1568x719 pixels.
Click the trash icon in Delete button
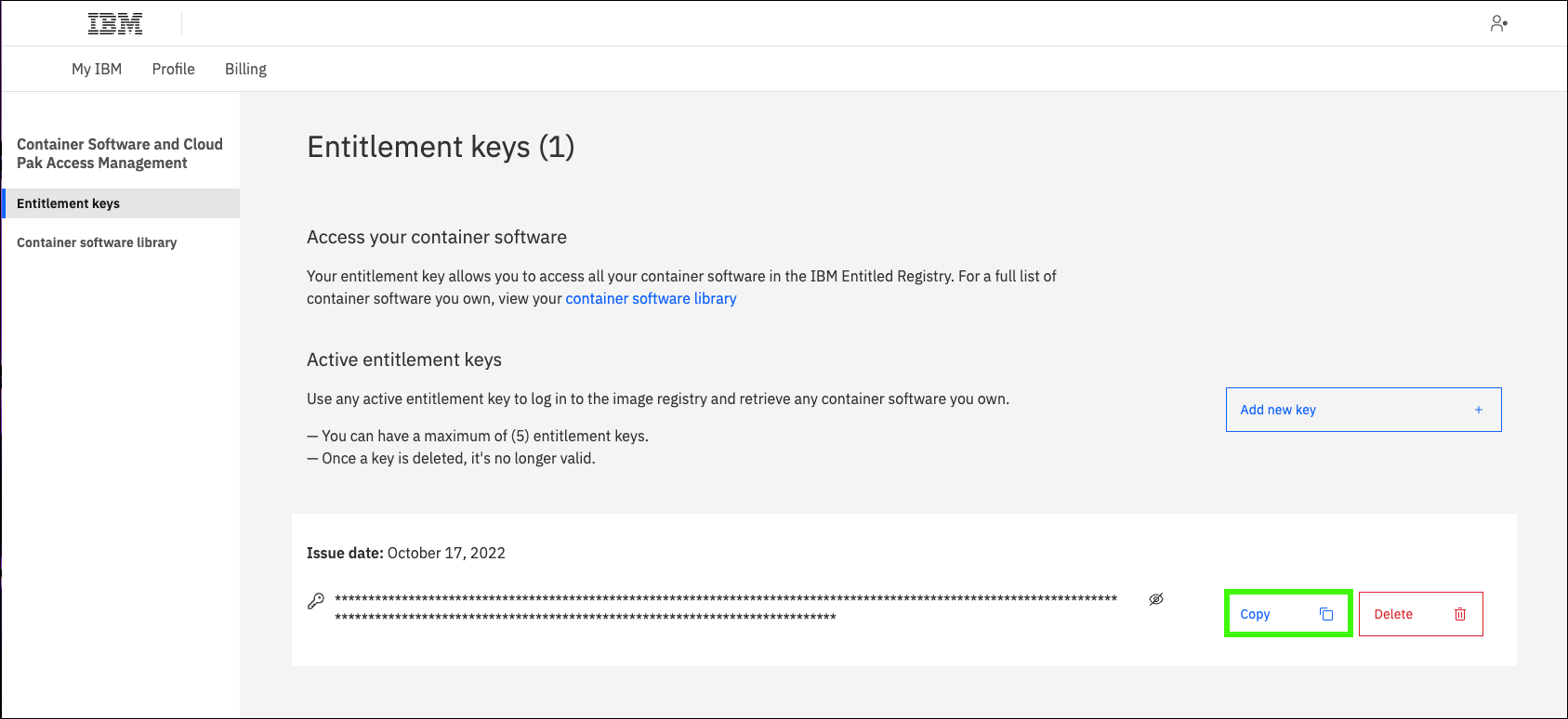click(1460, 614)
